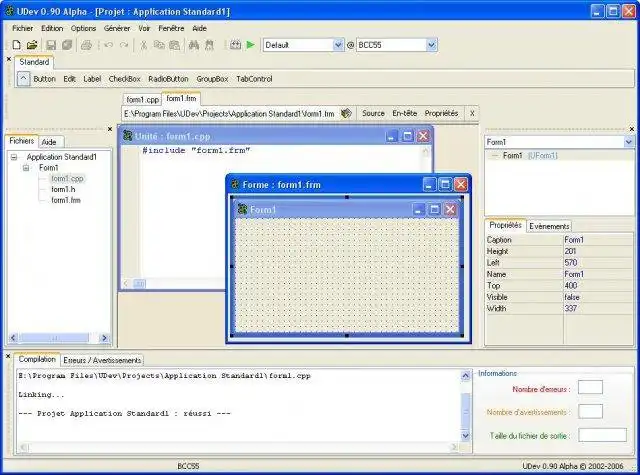Choose the Button component

44,79
